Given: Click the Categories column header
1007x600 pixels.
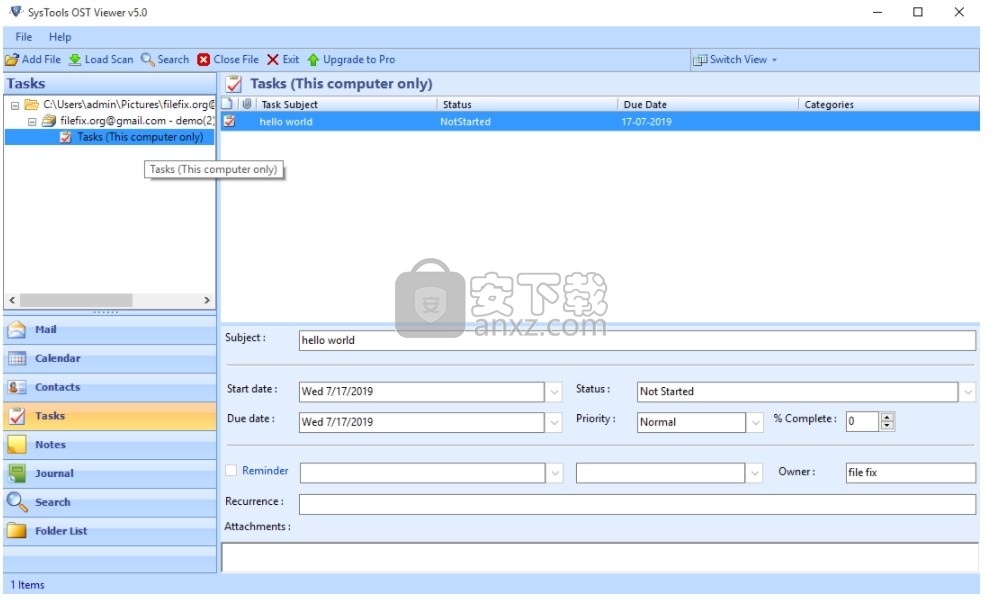Looking at the screenshot, I should [x=889, y=105].
